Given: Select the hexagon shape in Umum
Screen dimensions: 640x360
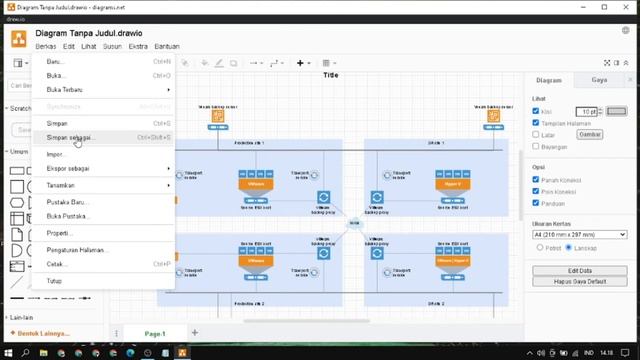Looking at the screenshot, I should coord(17,202).
